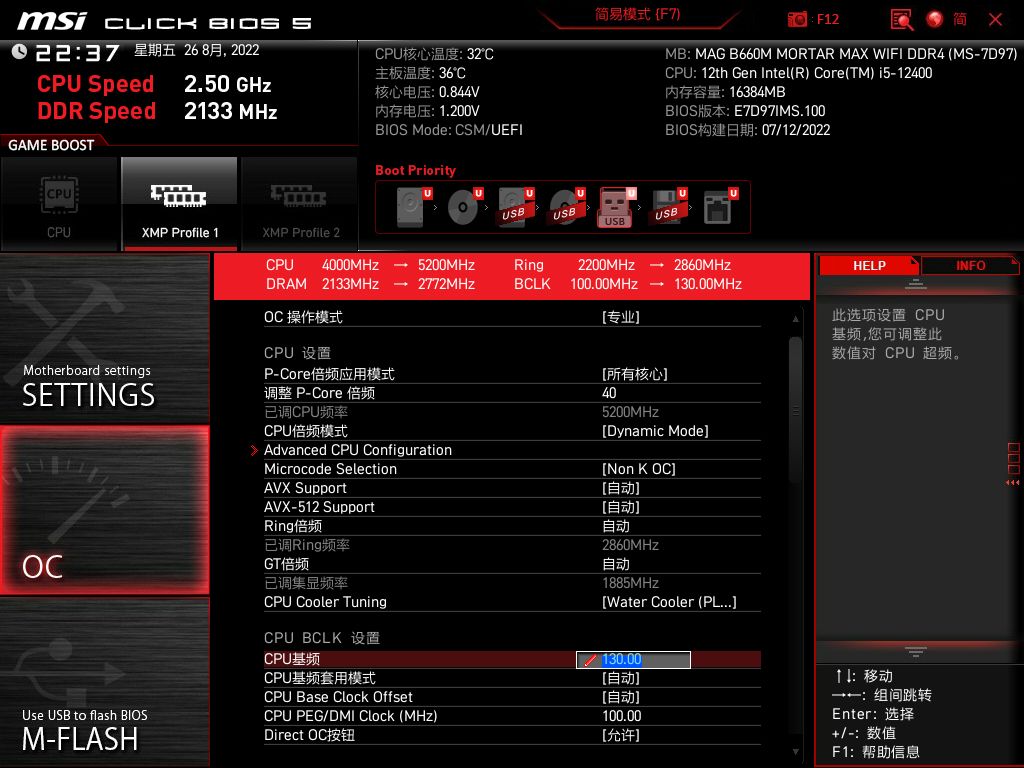The width and height of the screenshot is (1024, 768).
Task: Toggle XMP Profile 2
Action: (x=300, y=203)
